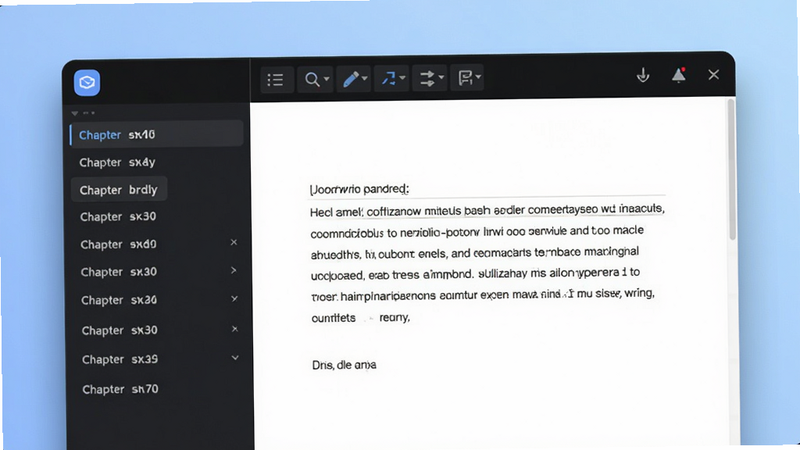Viewport: 800px width, 450px height.
Task: Remove Chapter sxd0 using its X
Action: pyautogui.click(x=234, y=242)
